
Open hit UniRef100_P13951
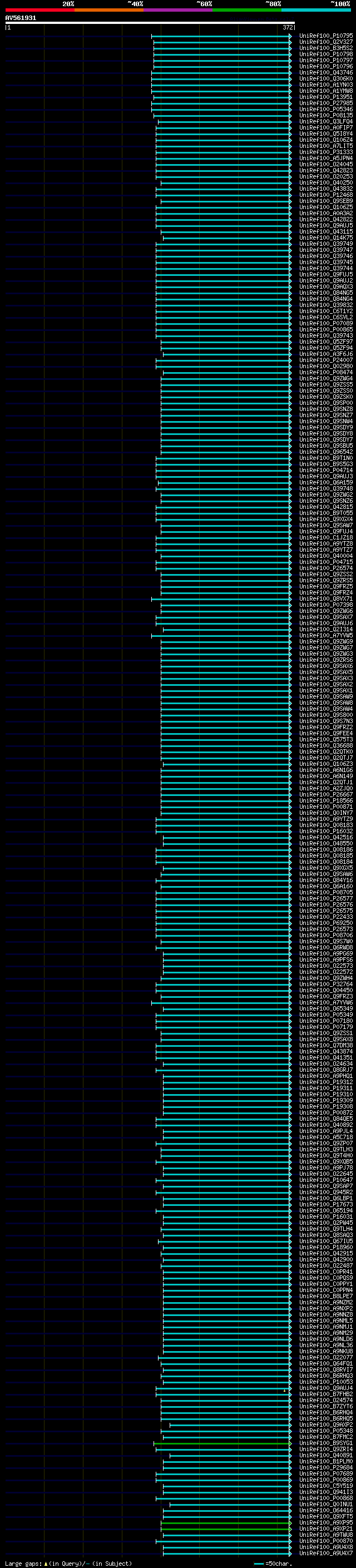(325, 97)
